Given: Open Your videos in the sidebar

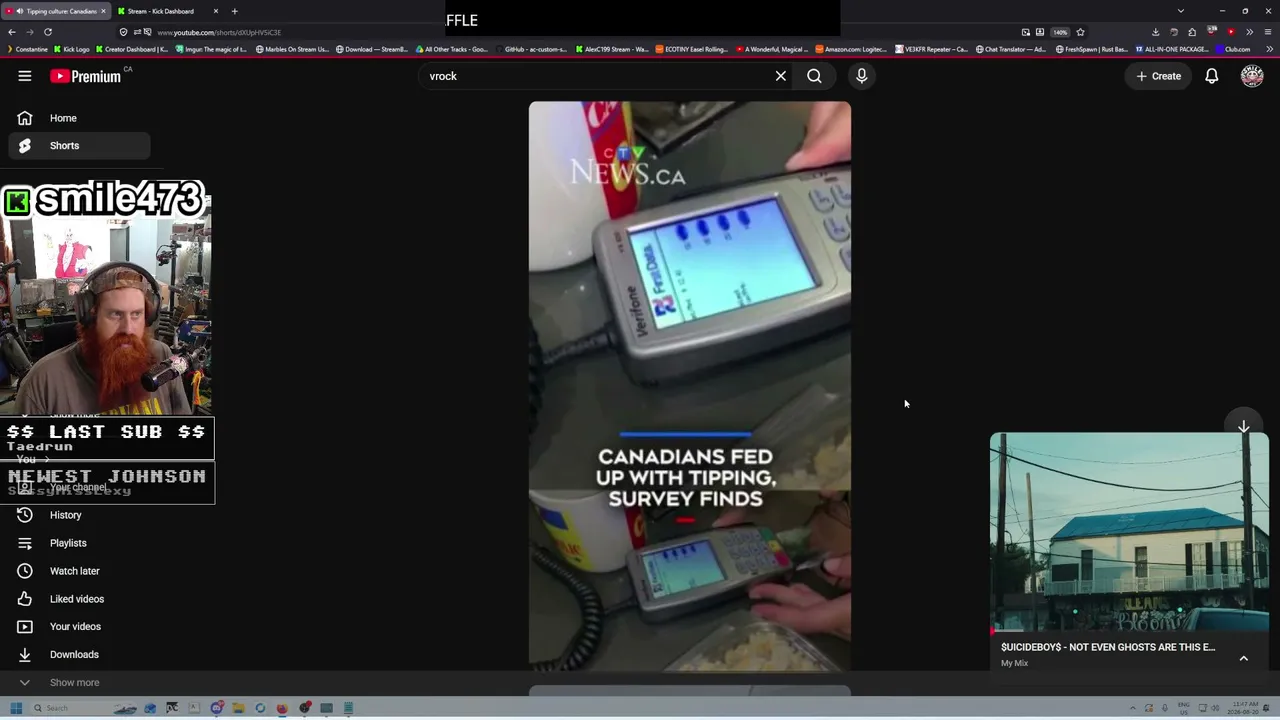Looking at the screenshot, I should [80, 627].
